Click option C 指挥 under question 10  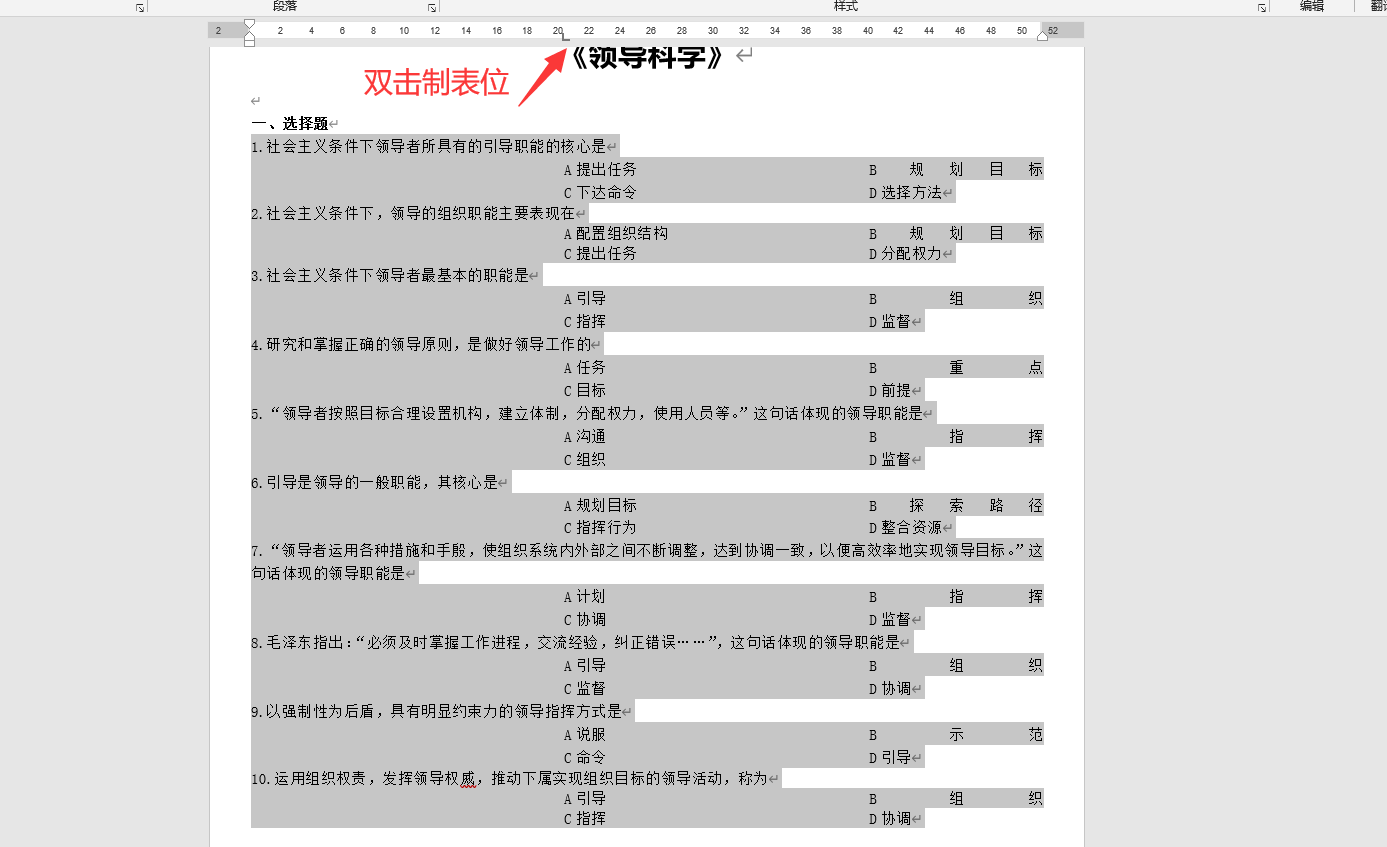point(585,819)
